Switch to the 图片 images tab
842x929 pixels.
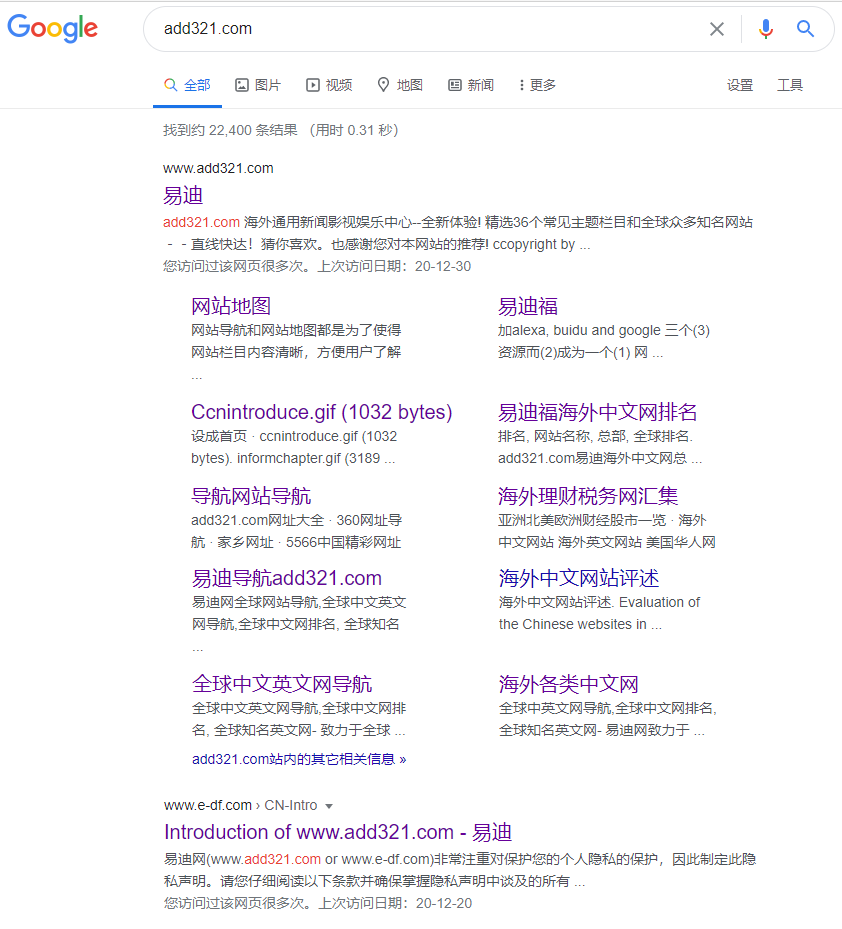258,85
